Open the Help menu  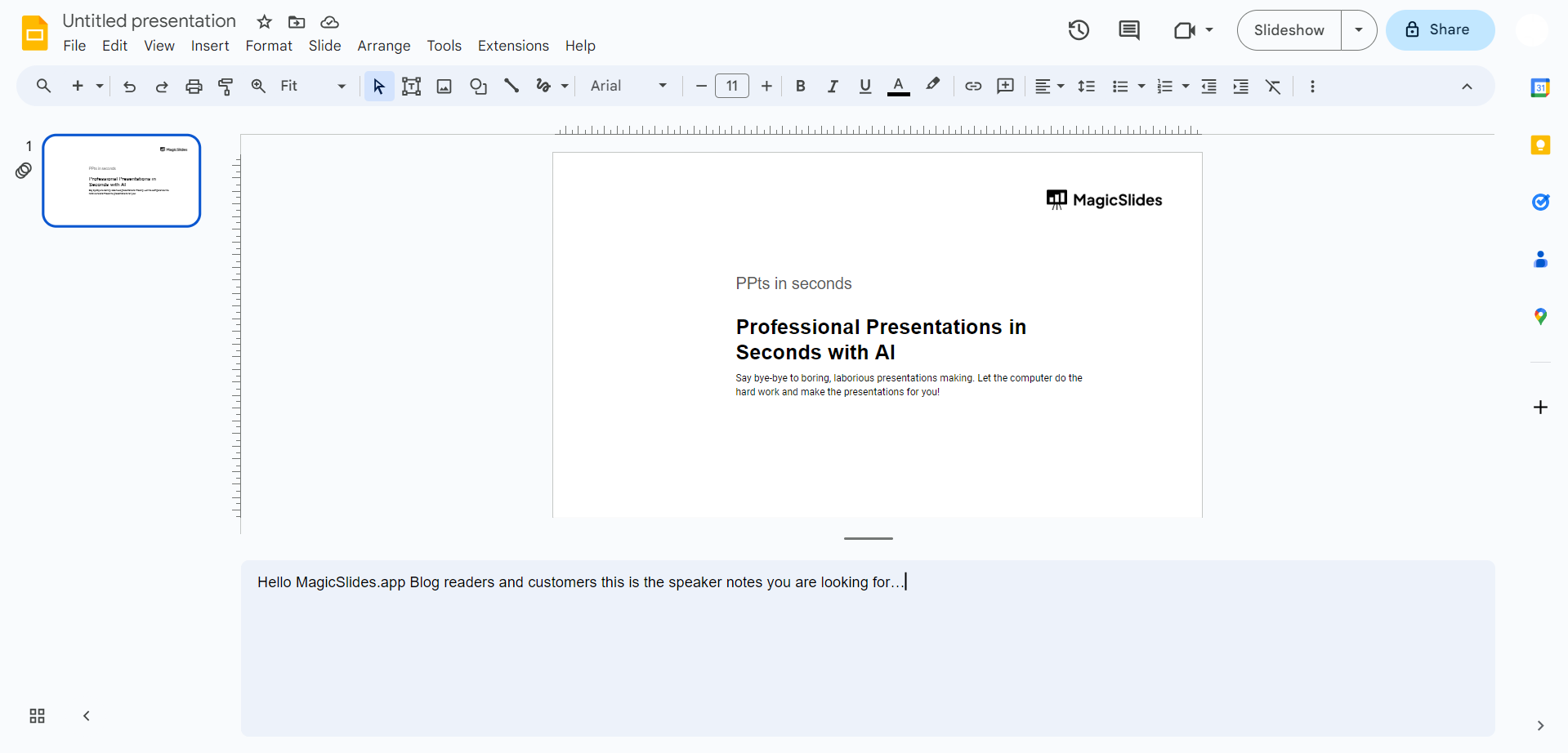[x=580, y=46]
